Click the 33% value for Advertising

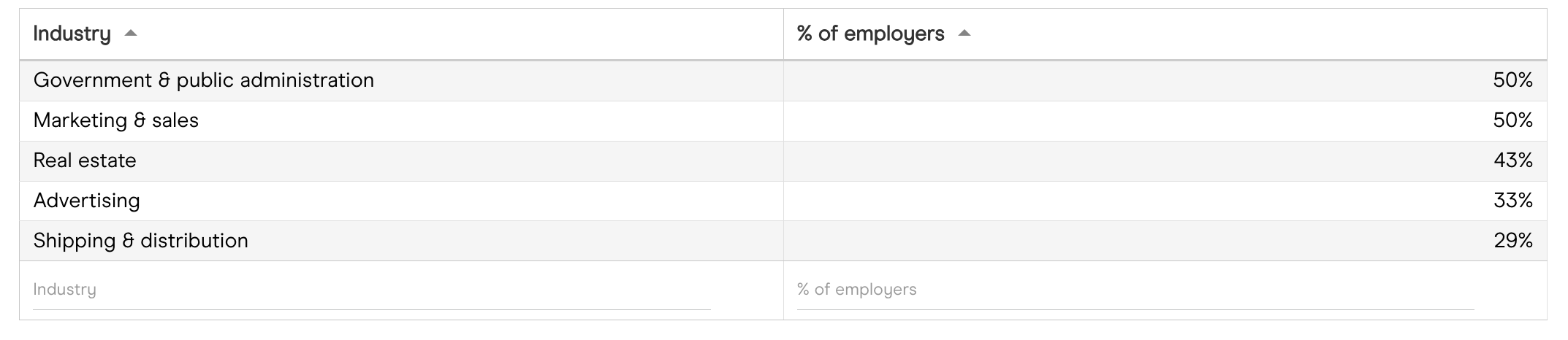point(1512,201)
